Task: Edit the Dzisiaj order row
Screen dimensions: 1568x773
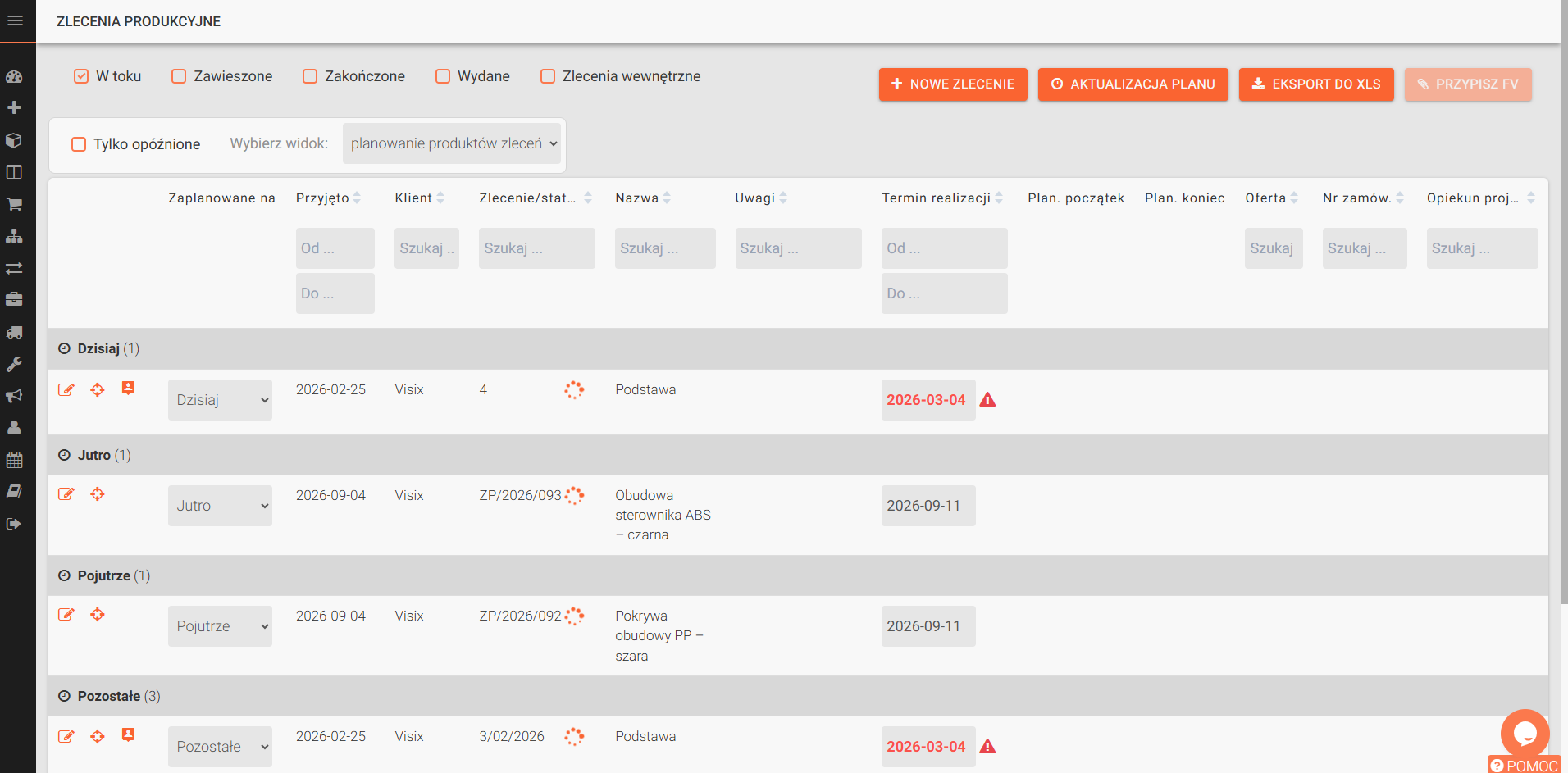Action: [x=66, y=389]
